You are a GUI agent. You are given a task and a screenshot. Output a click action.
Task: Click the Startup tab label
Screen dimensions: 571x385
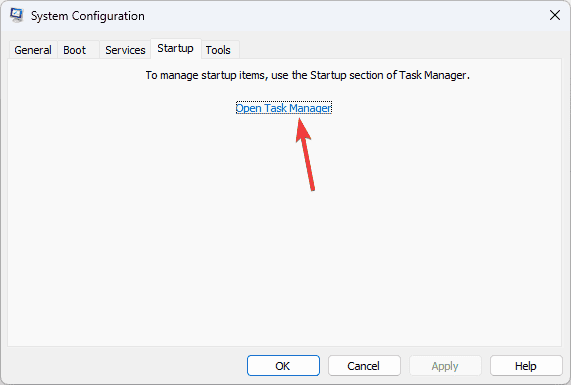pos(175,48)
